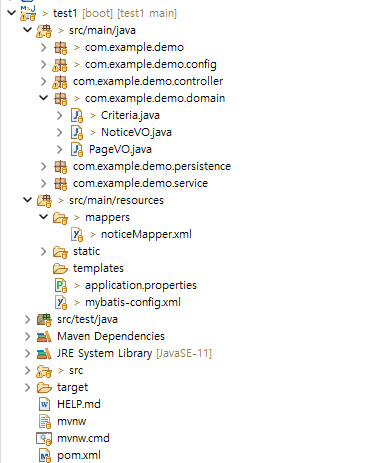Click the mvnw file icon
The height and width of the screenshot is (463, 369).
(45, 422)
